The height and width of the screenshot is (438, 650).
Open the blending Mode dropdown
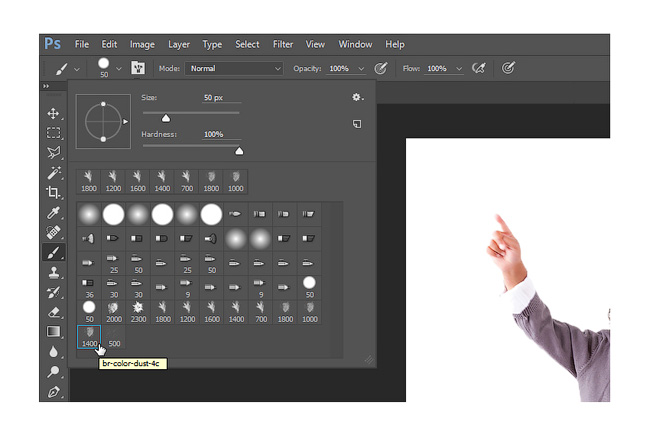point(234,69)
